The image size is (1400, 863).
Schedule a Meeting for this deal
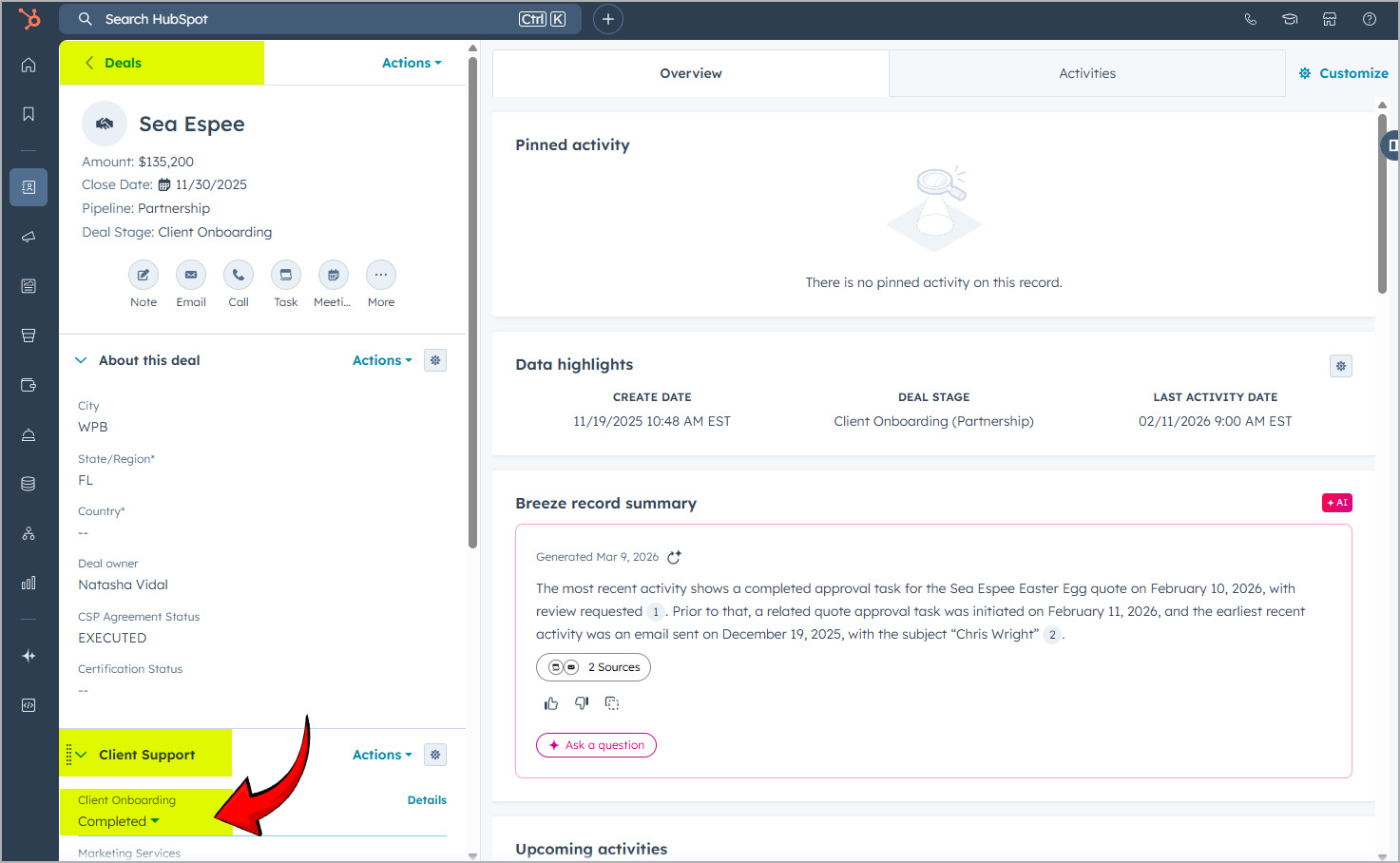(x=334, y=275)
